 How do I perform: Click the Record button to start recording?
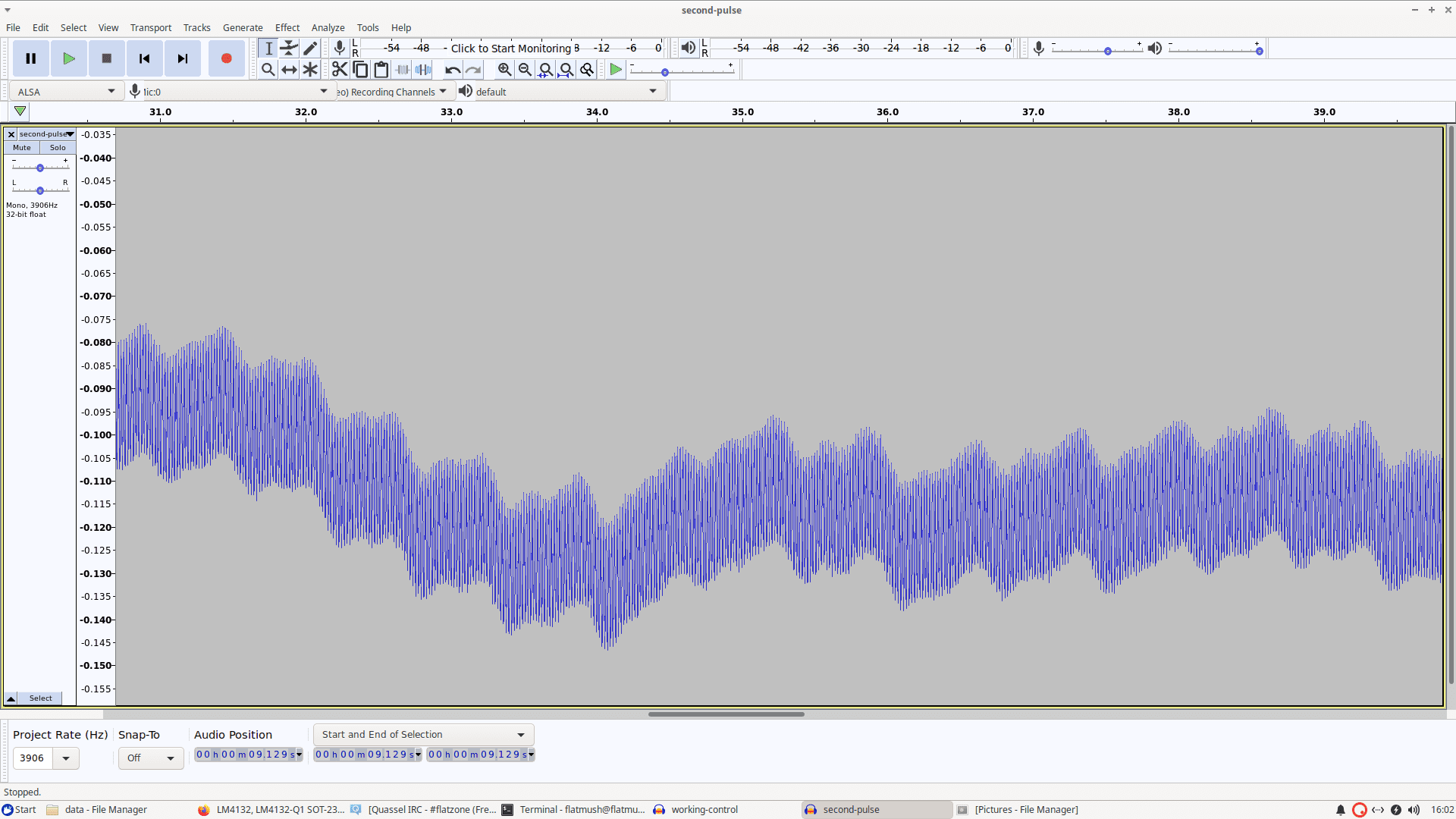(225, 58)
